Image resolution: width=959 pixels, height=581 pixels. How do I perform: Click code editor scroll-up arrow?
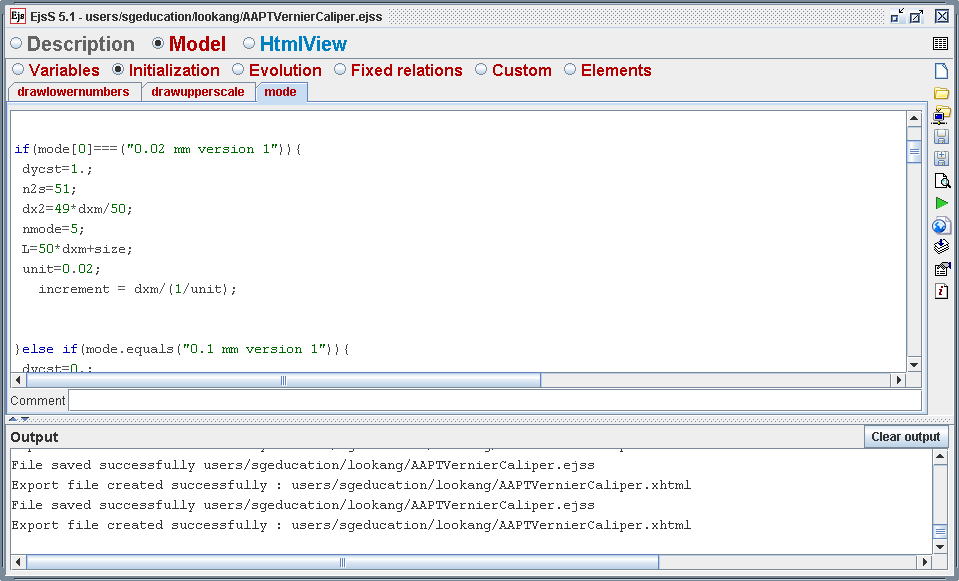[x=914, y=119]
